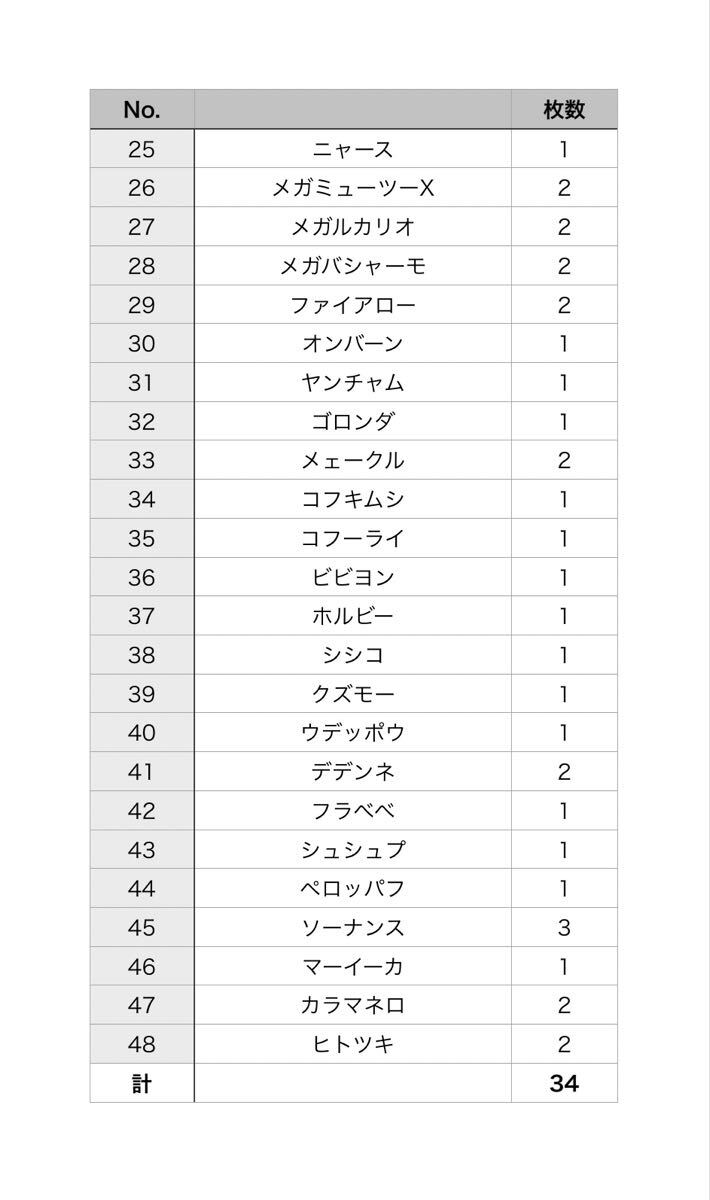Click the ファイアロー name cell
Viewport: 710px width, 1200px height.
click(x=353, y=305)
